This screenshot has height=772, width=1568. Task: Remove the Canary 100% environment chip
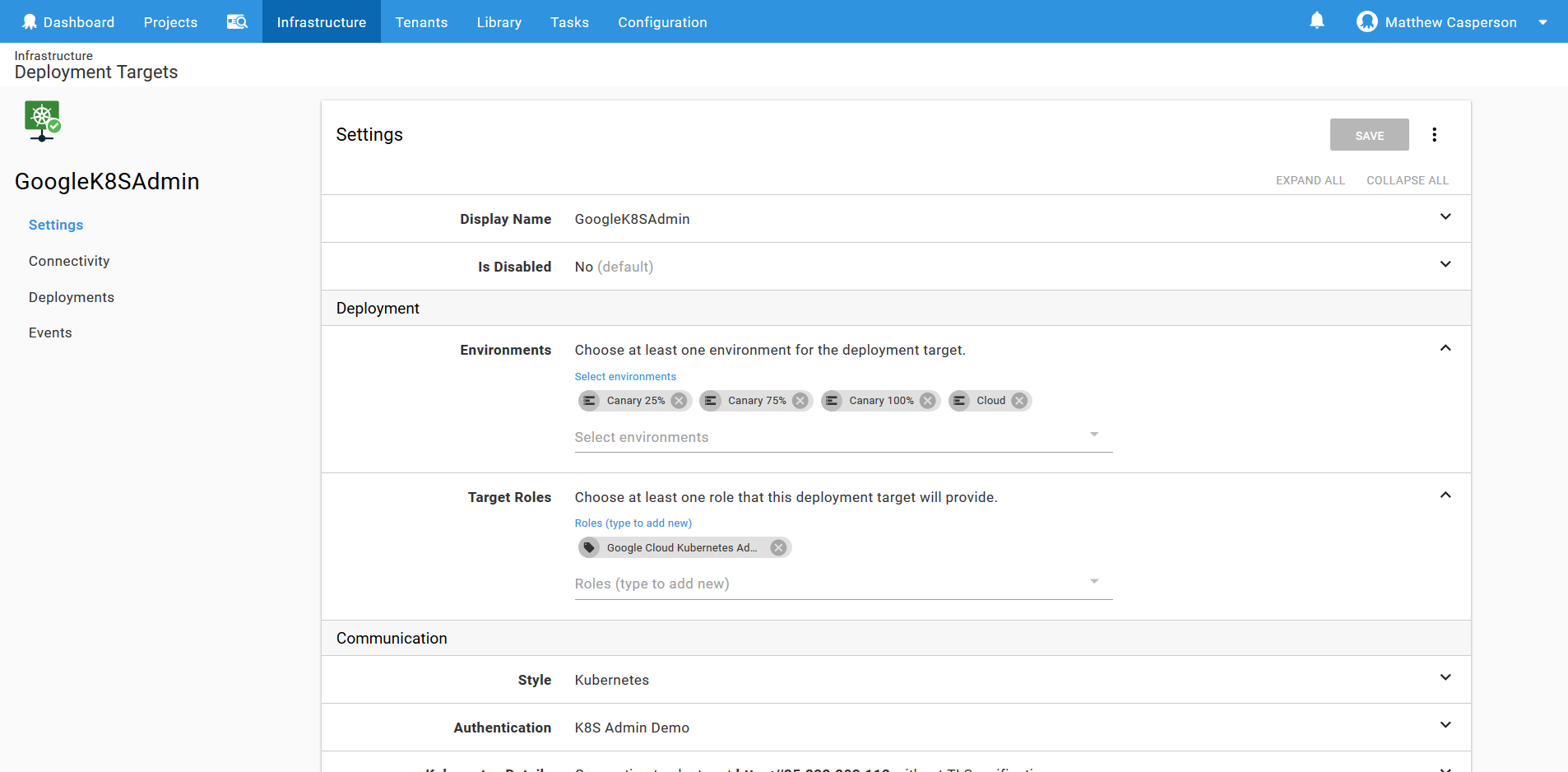pos(927,401)
